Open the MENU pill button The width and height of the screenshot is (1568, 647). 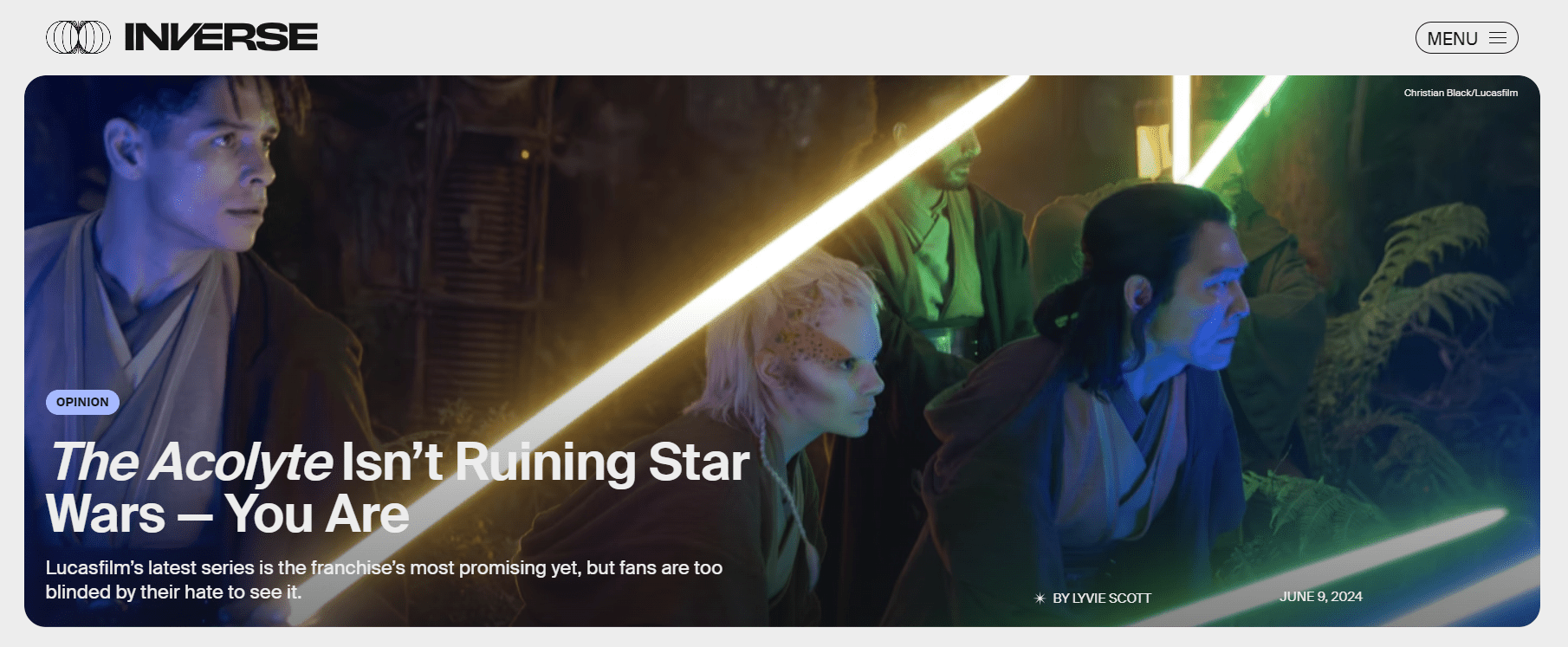coord(1467,38)
